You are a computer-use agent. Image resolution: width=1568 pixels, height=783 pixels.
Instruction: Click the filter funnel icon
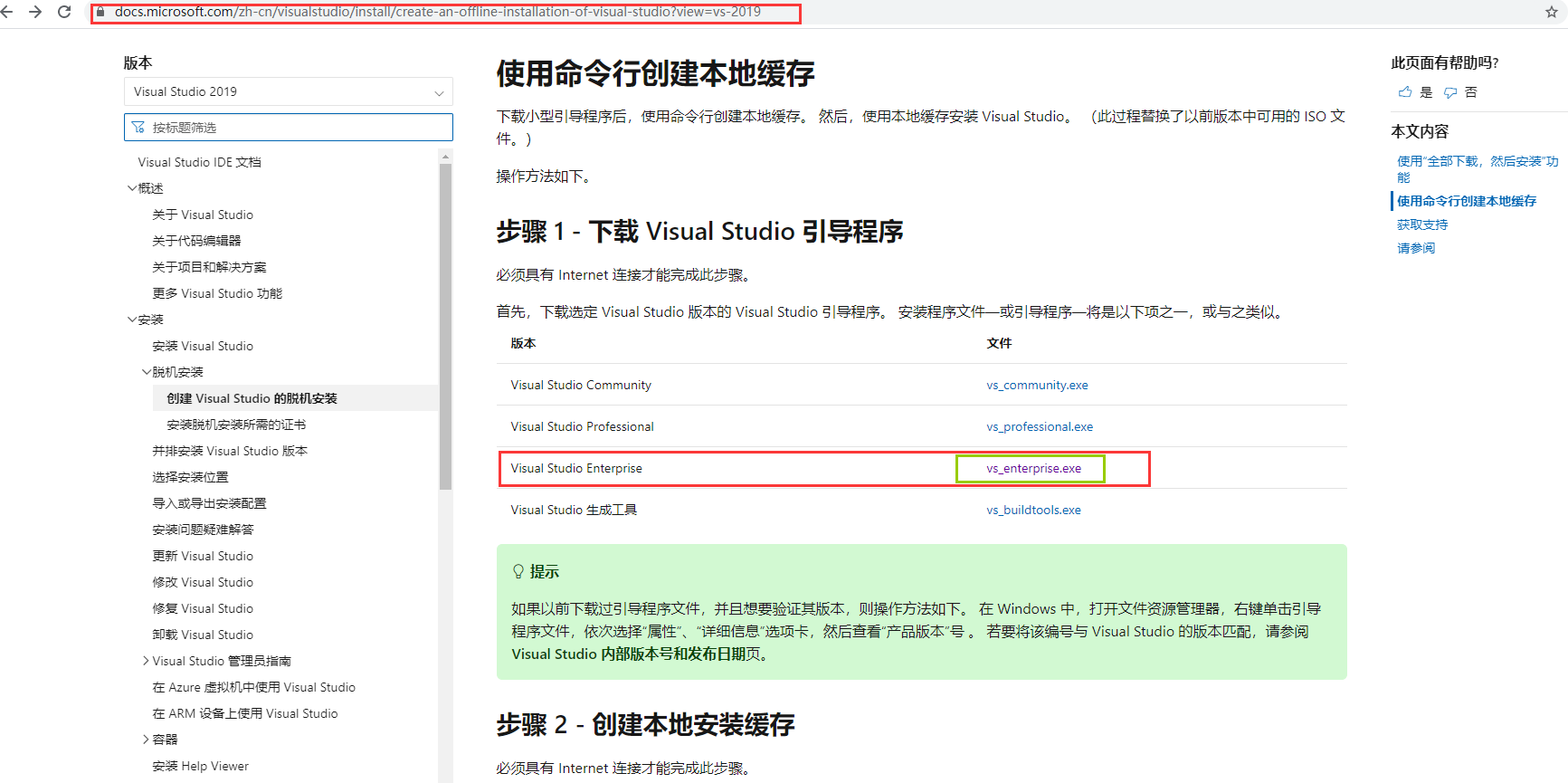138,128
